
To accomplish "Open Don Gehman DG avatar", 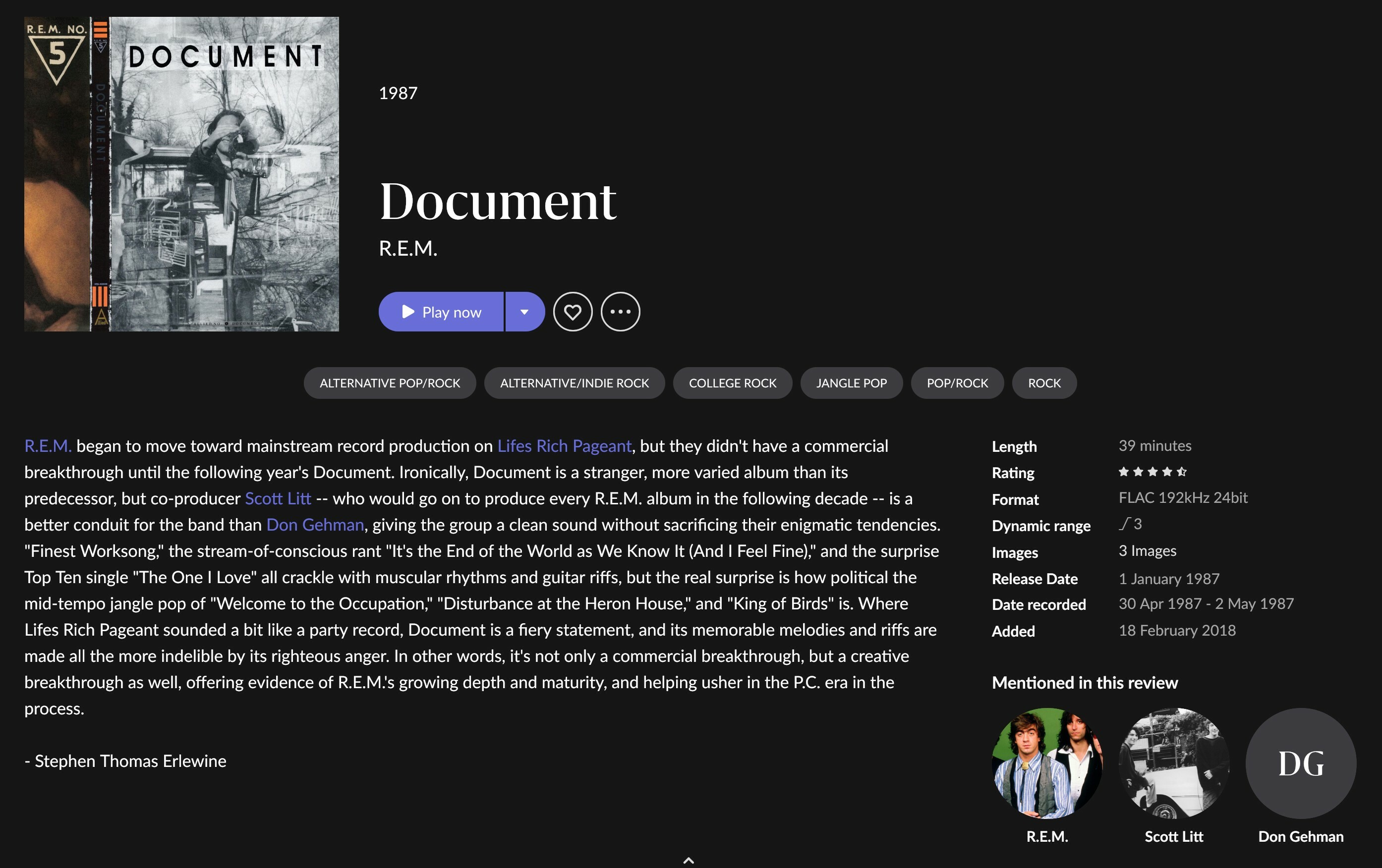I will point(1301,763).
